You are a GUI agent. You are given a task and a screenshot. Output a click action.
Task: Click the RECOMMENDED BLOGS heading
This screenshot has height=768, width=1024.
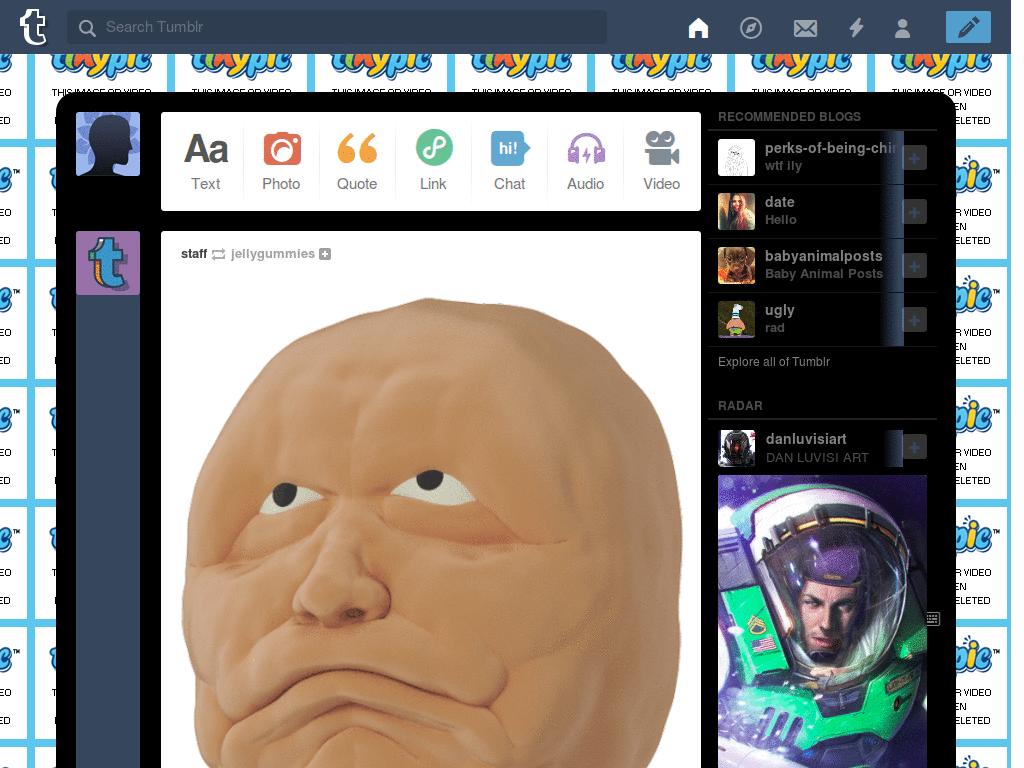(789, 117)
